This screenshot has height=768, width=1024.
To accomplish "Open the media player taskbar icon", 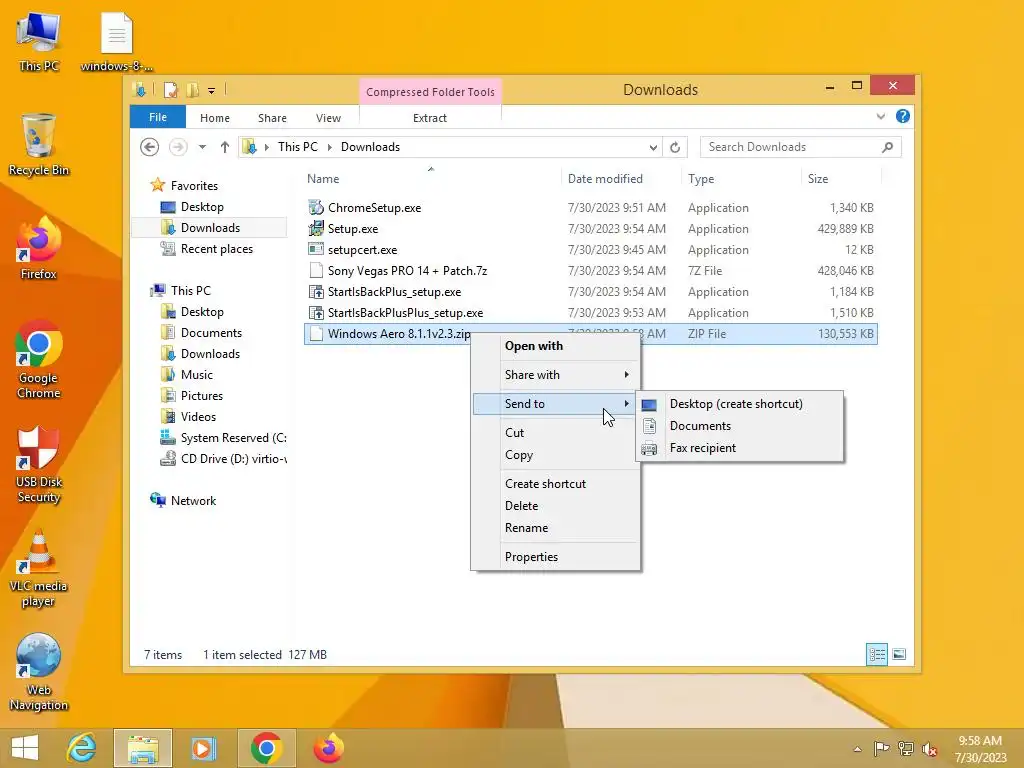I will (x=204, y=748).
